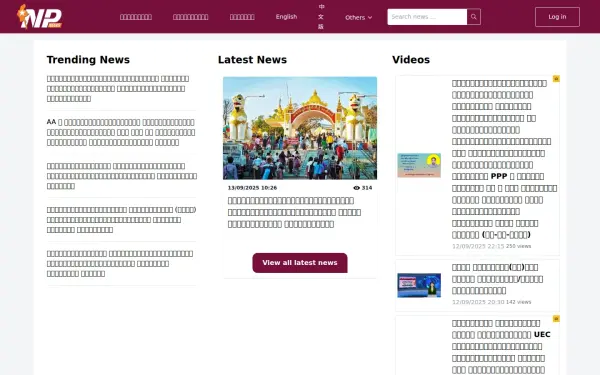Click the search magnifier icon
This screenshot has width=600, height=375.
coord(474,17)
